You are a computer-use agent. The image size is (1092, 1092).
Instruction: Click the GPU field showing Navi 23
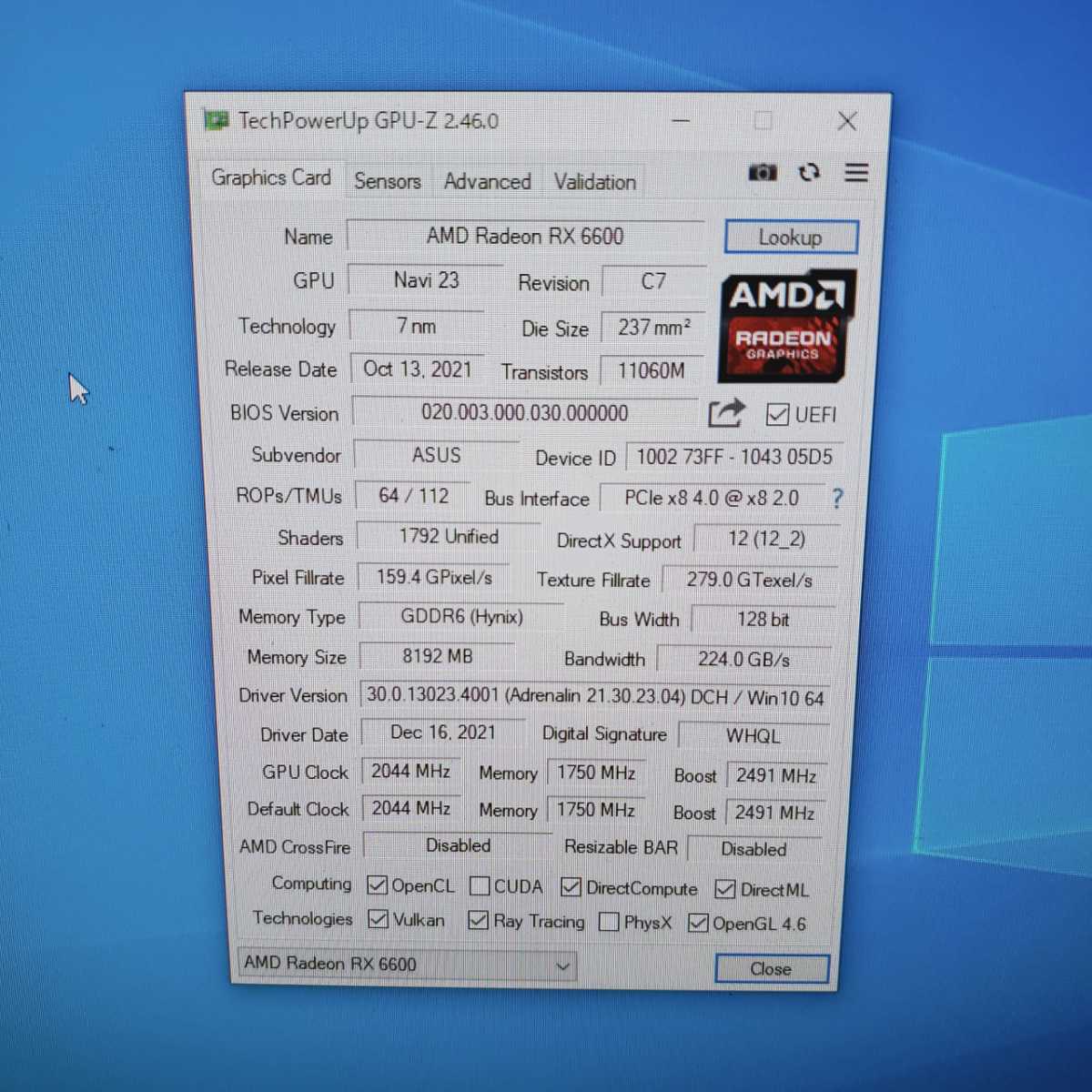click(x=426, y=280)
